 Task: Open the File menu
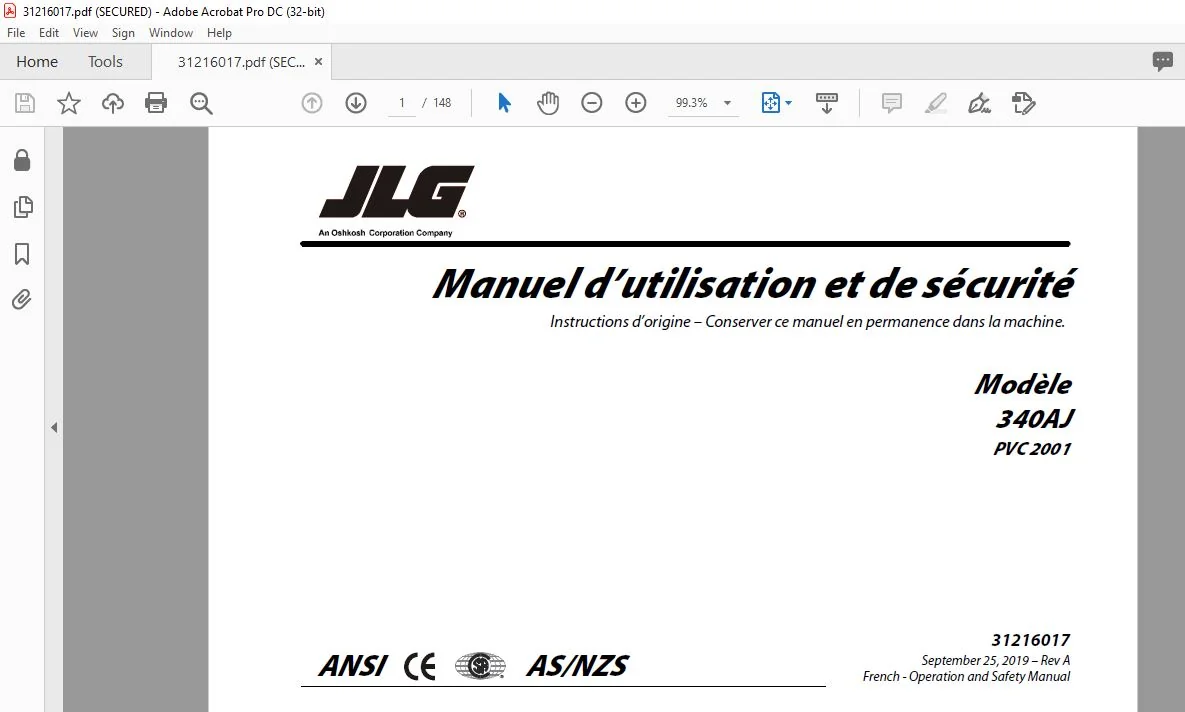coord(16,33)
